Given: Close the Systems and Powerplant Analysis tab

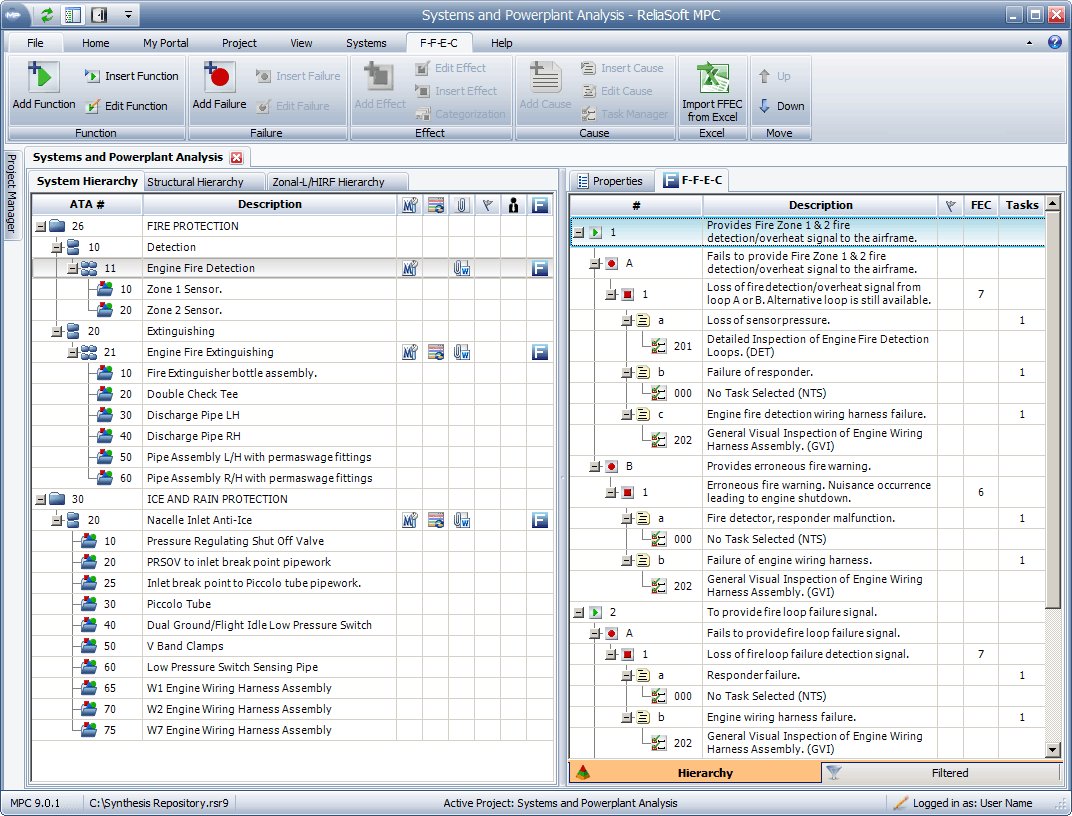Looking at the screenshot, I should coord(237,158).
